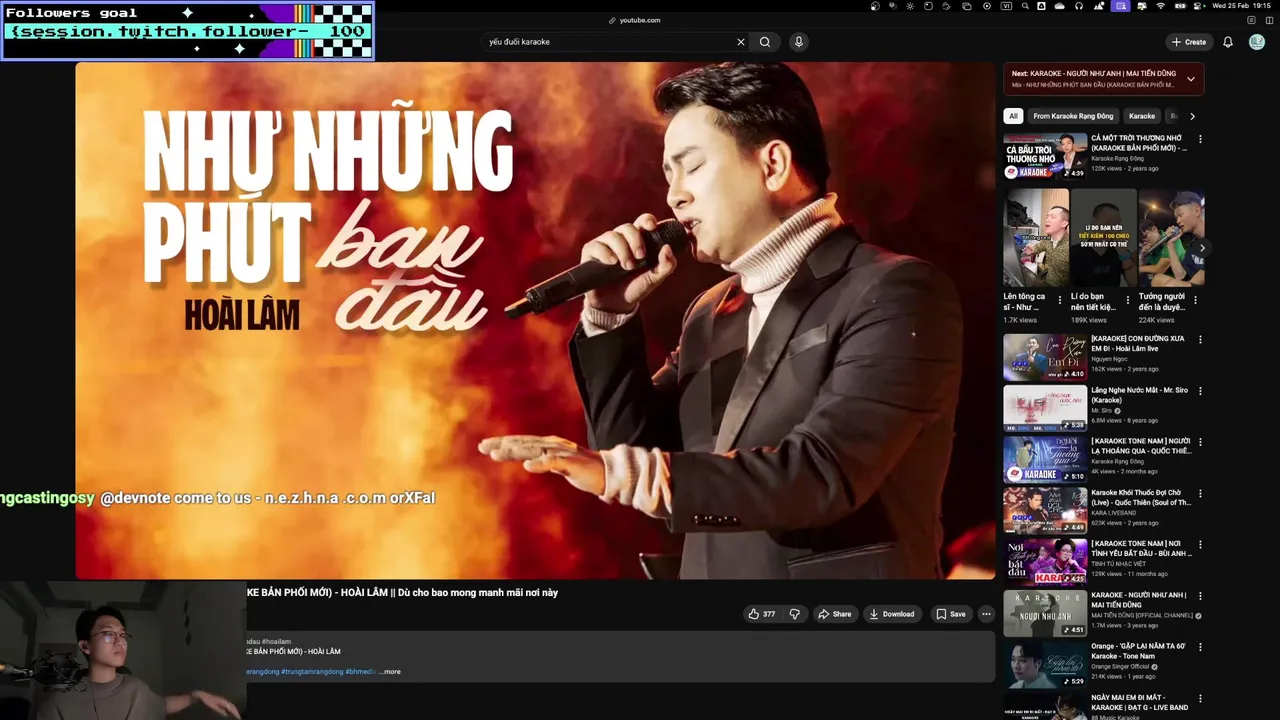Select the All filter chip
This screenshot has height=720, width=1280.
[1013, 116]
